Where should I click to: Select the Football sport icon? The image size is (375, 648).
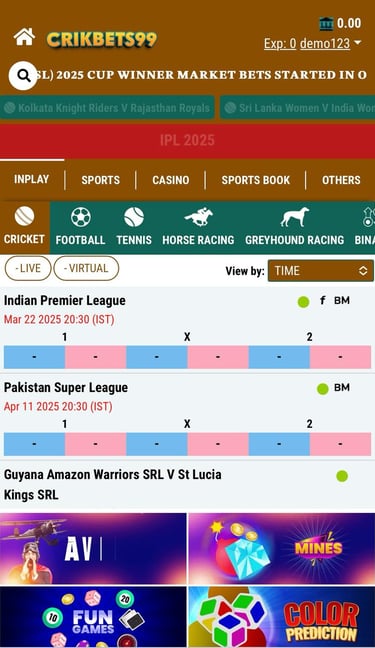pos(81,217)
